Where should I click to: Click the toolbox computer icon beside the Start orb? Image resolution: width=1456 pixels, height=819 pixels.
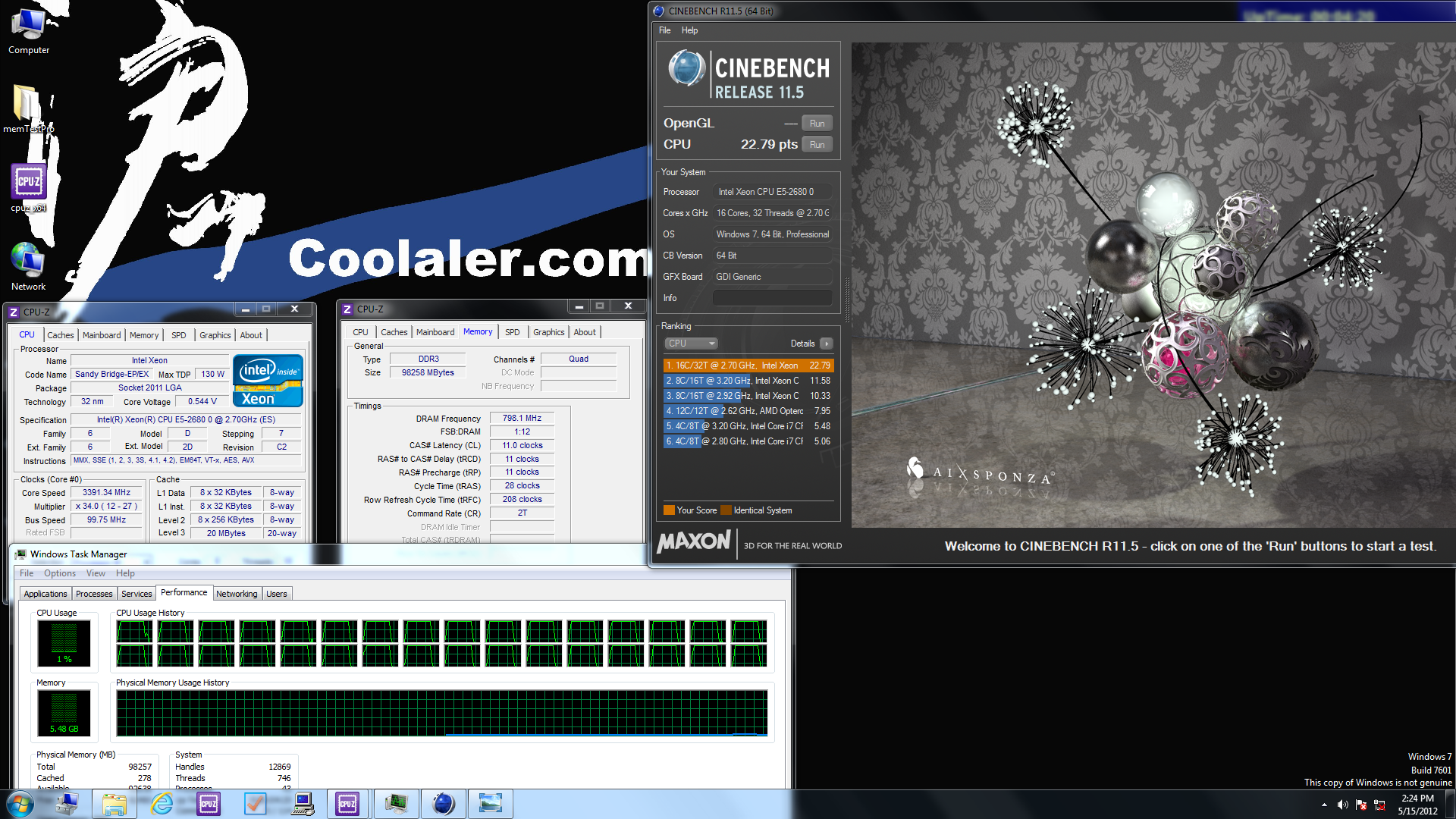click(67, 804)
